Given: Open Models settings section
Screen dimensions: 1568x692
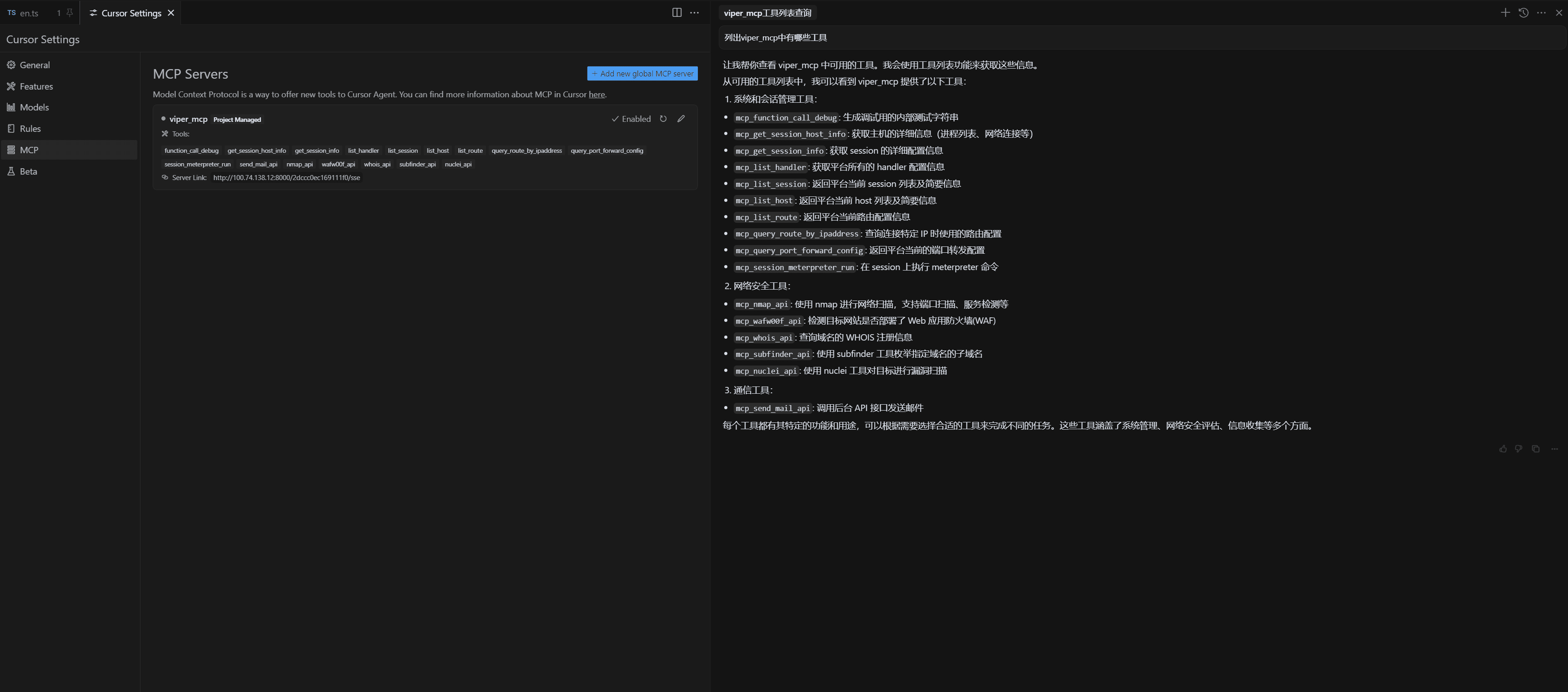Looking at the screenshot, I should 69,107.
